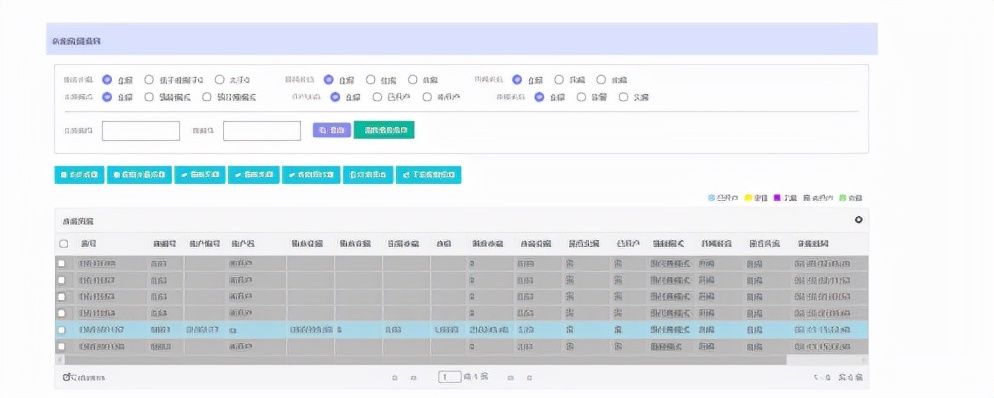Viewport: 994px width, 398px height.
Task: Jump to the last page using the rightmost pager arrow
Action: 529,378
